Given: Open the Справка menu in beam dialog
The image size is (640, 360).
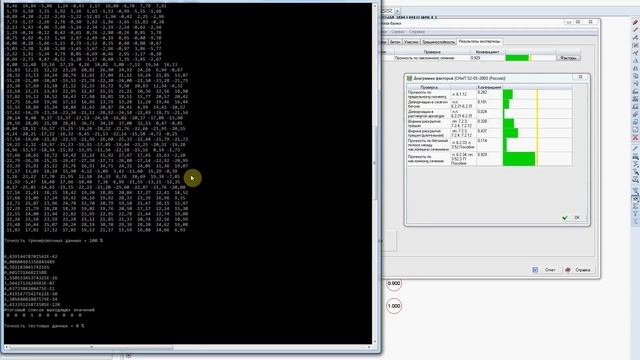Looking at the screenshot, I should tap(417, 32).
